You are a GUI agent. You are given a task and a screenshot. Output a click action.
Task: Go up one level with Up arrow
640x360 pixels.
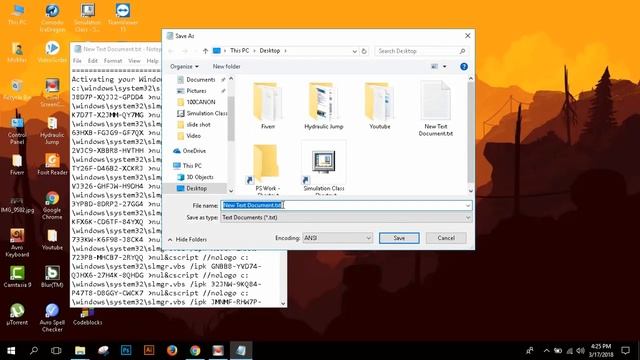point(205,51)
